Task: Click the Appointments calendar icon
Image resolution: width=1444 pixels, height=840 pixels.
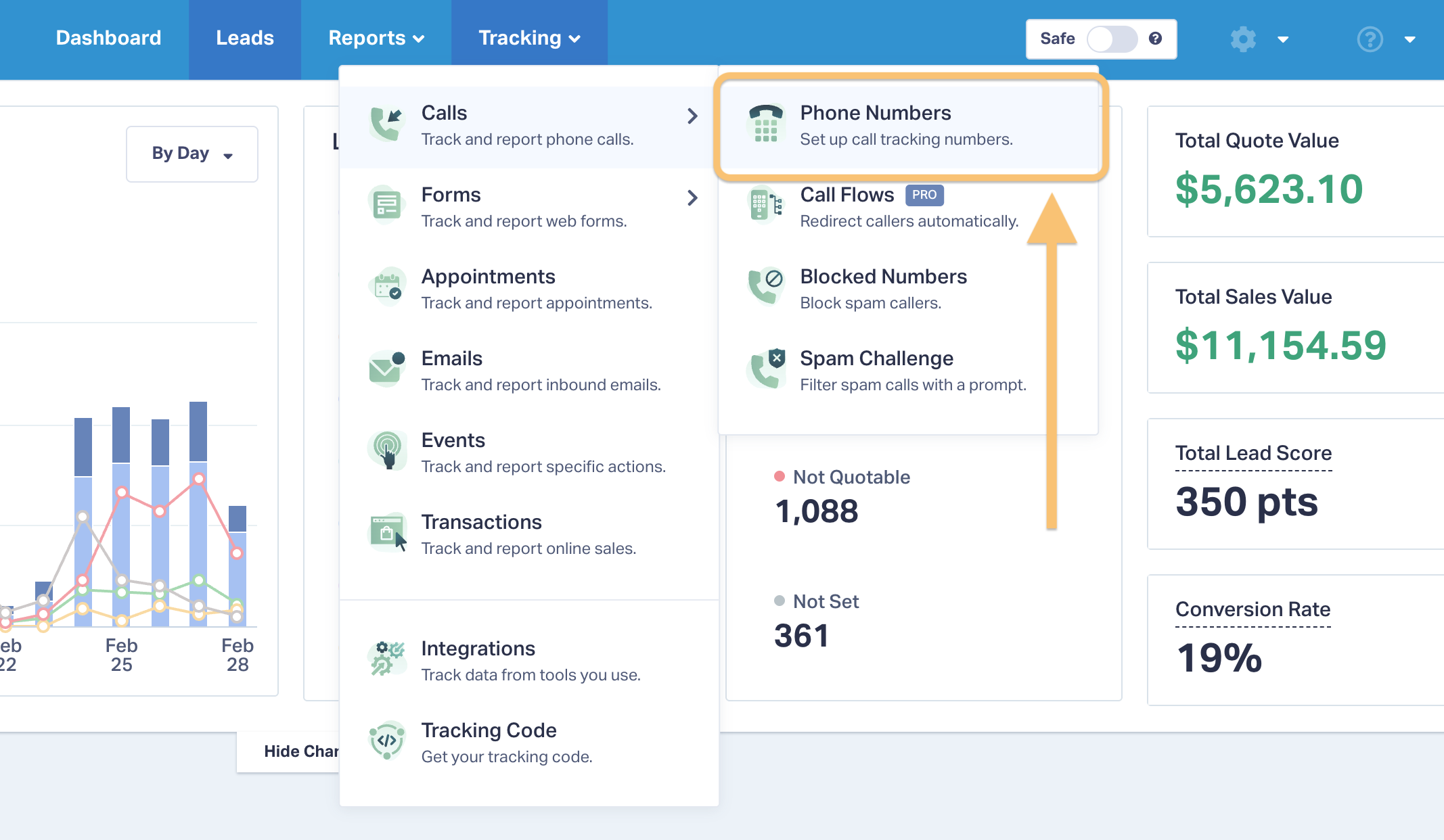Action: 387,287
